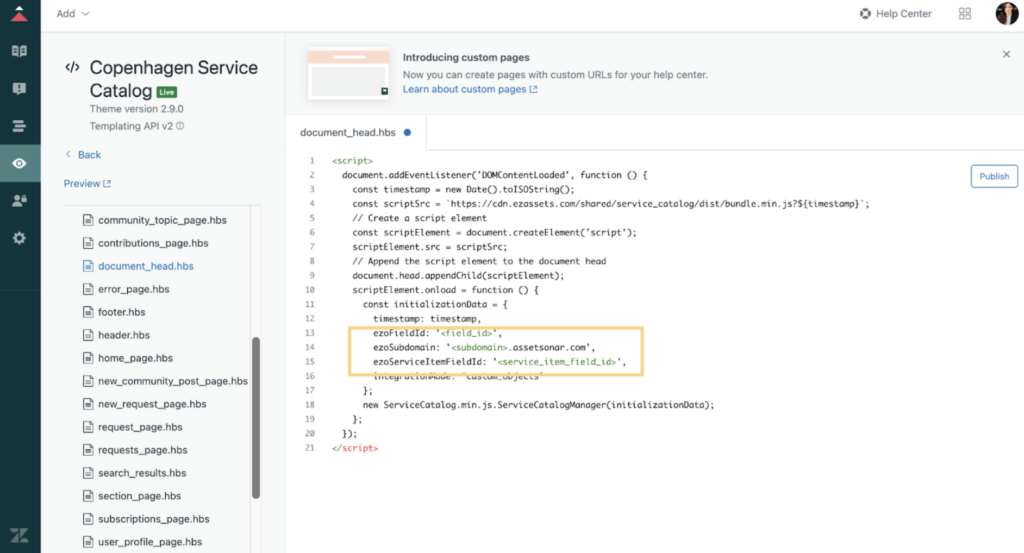Viewport: 1024px width, 553px height.
Task: Click file icon next to header.hbs
Action: [x=88, y=335]
